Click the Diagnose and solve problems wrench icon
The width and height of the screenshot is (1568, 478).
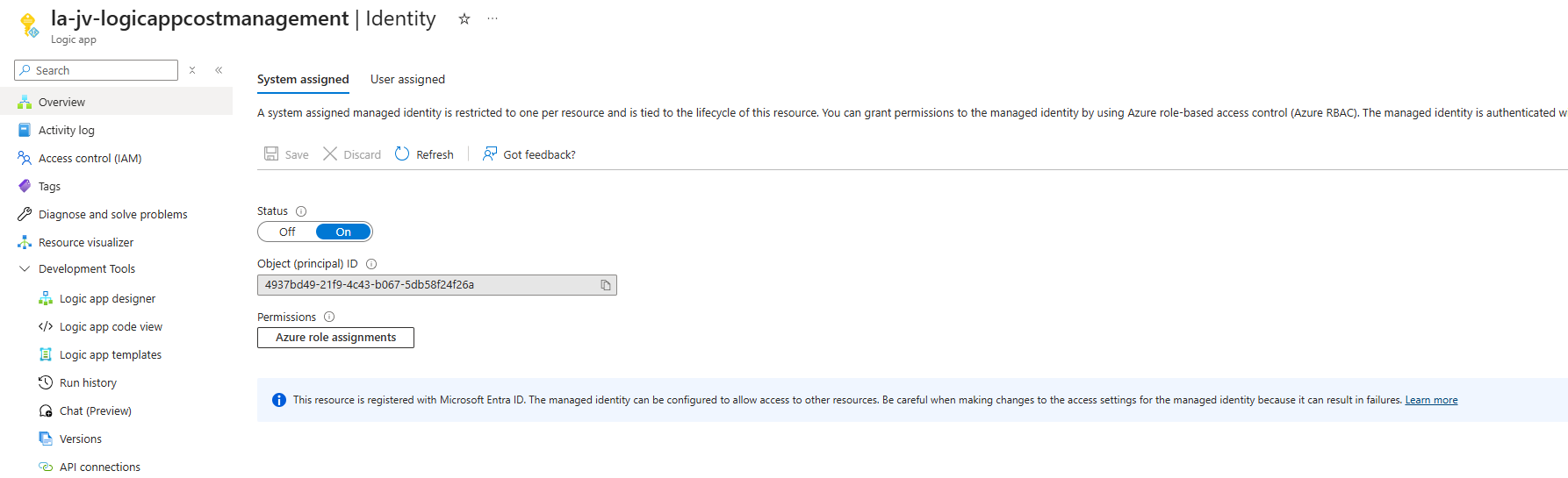pos(25,214)
